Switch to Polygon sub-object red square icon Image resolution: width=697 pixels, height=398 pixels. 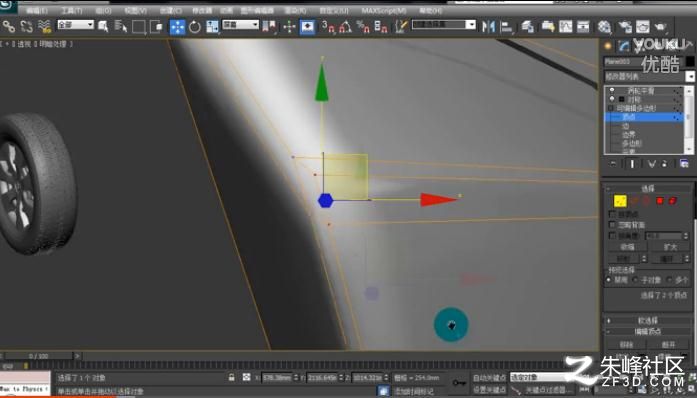tap(660, 201)
